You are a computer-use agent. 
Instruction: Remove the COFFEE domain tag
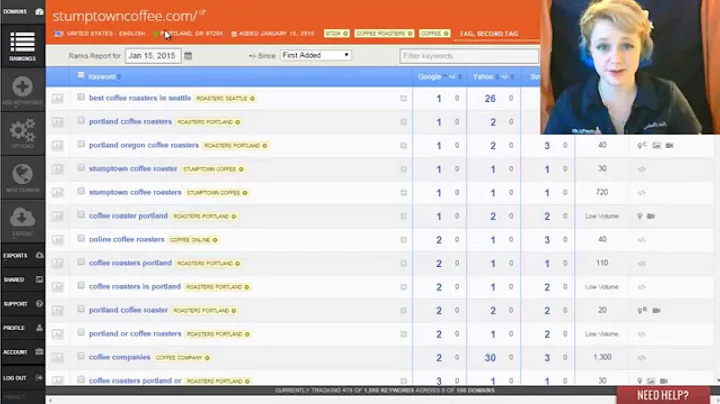pyautogui.click(x=446, y=34)
